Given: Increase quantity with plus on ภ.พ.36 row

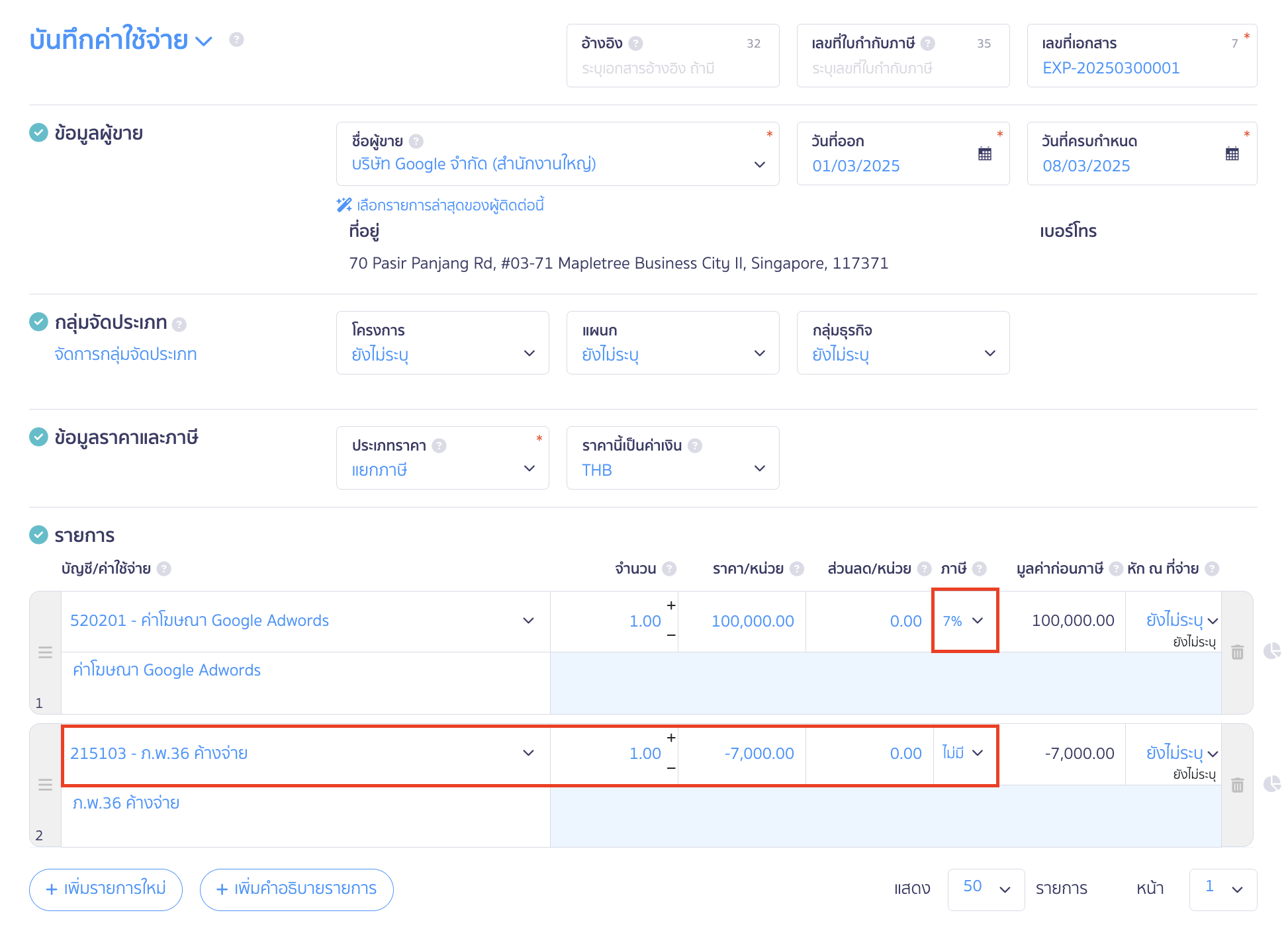Looking at the screenshot, I should (671, 738).
